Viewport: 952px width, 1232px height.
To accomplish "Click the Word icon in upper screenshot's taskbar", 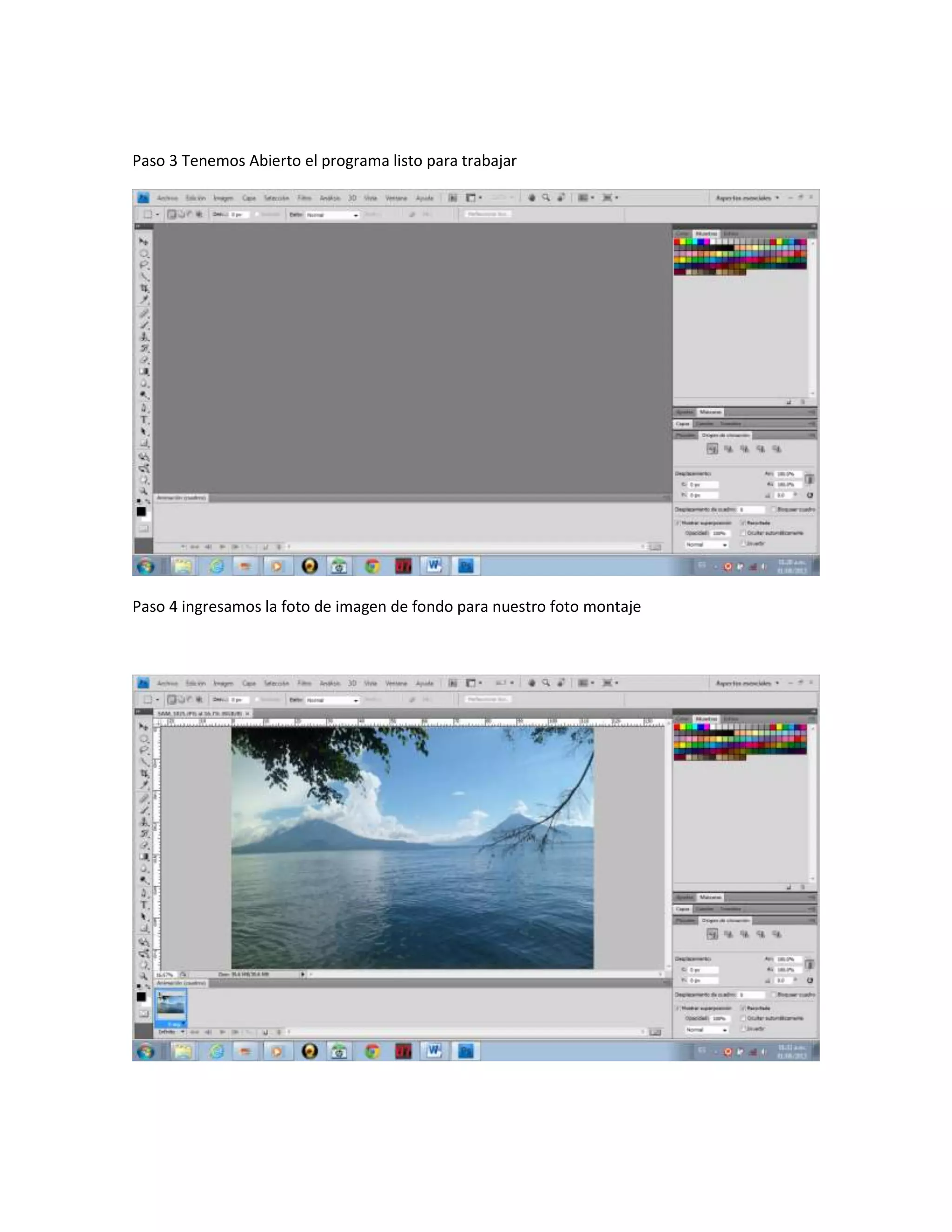I will point(434,565).
